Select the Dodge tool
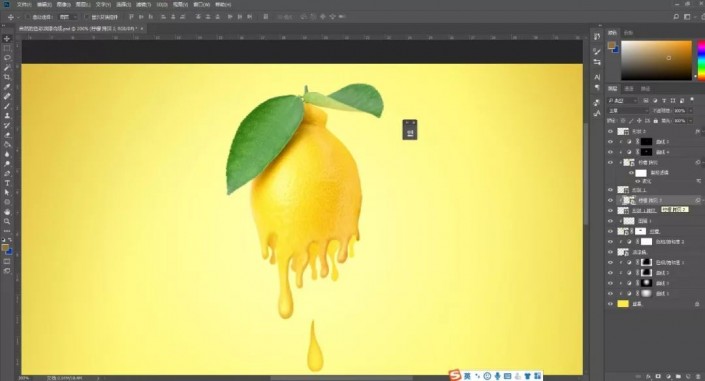 (7, 164)
